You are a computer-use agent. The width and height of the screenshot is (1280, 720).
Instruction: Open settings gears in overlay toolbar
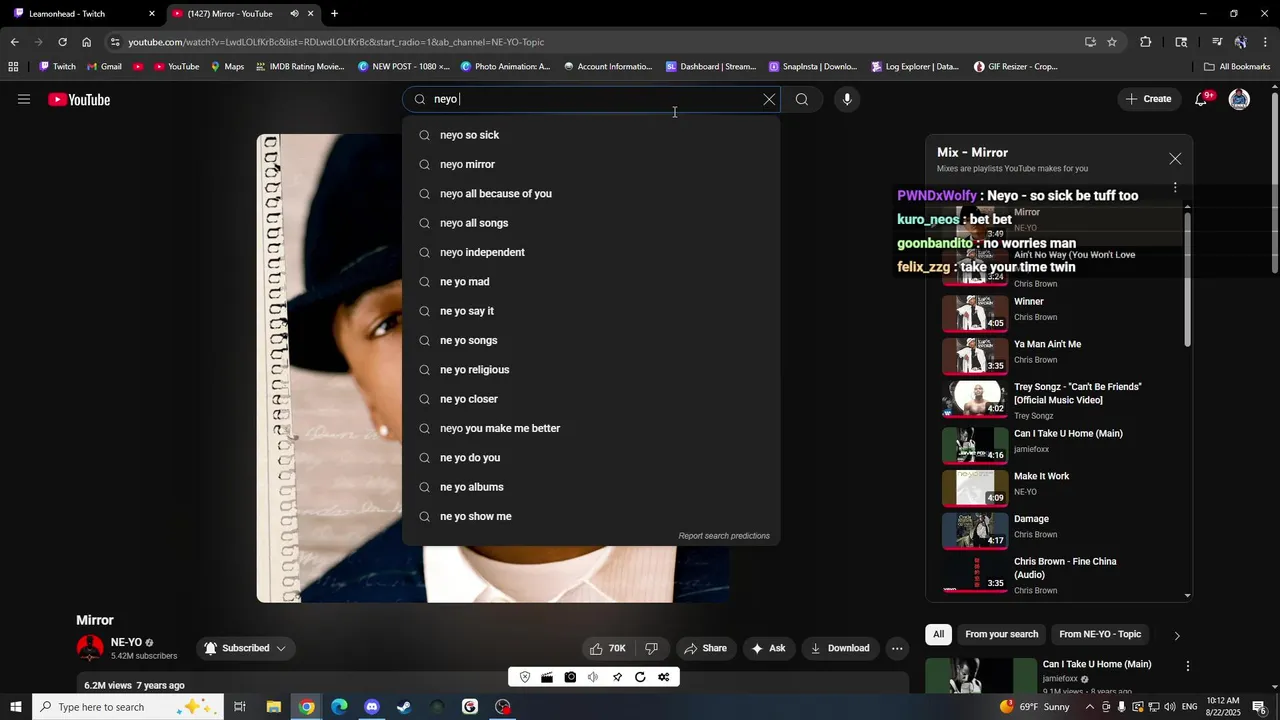pos(663,677)
